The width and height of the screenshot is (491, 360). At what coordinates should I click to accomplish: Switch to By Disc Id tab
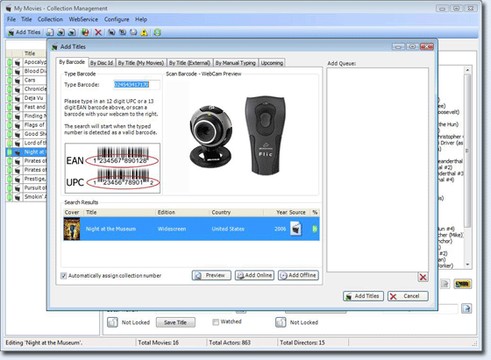coord(102,63)
